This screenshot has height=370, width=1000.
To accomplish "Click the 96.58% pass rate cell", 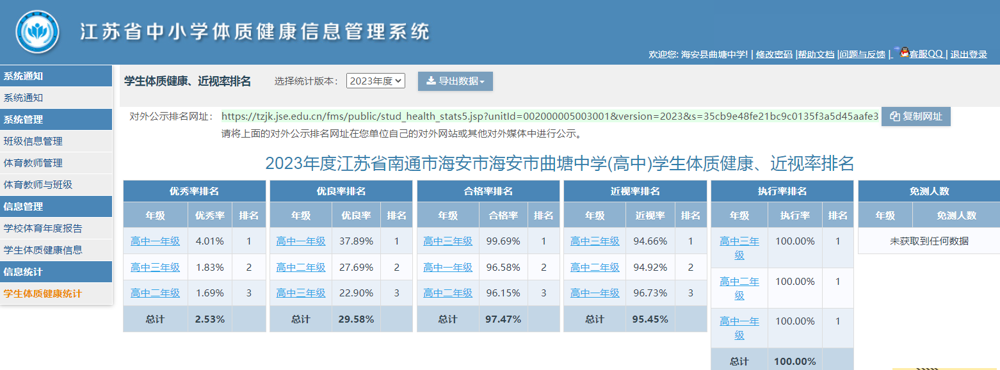I will tap(504, 267).
